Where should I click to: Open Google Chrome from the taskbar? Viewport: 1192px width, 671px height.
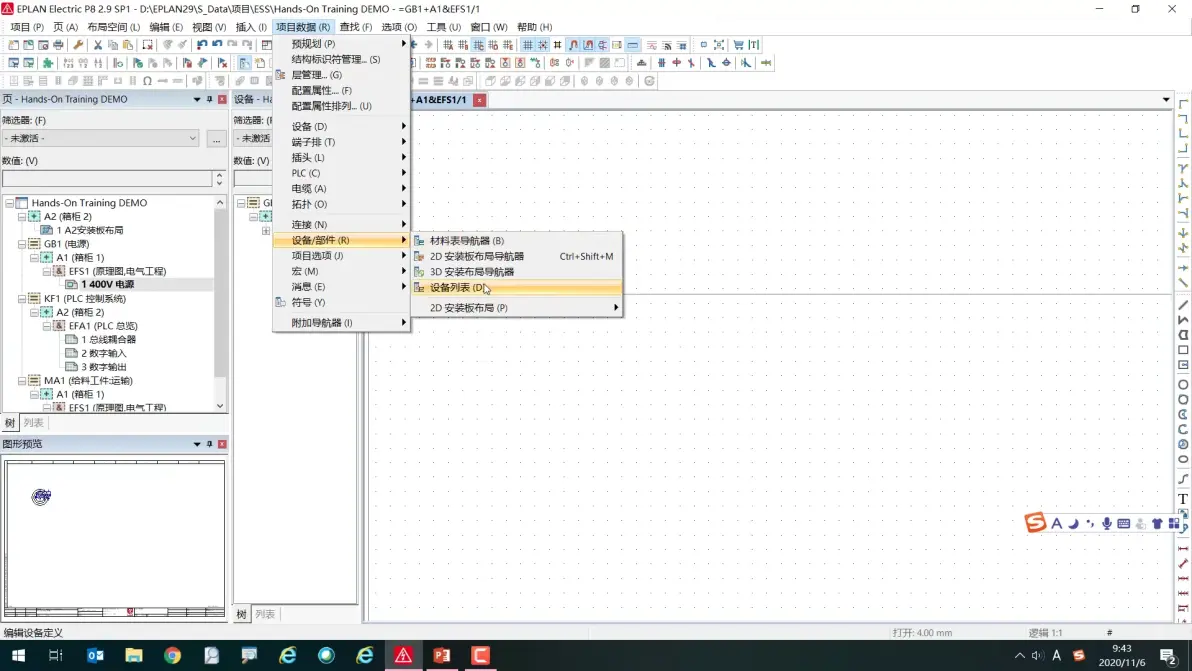click(173, 655)
